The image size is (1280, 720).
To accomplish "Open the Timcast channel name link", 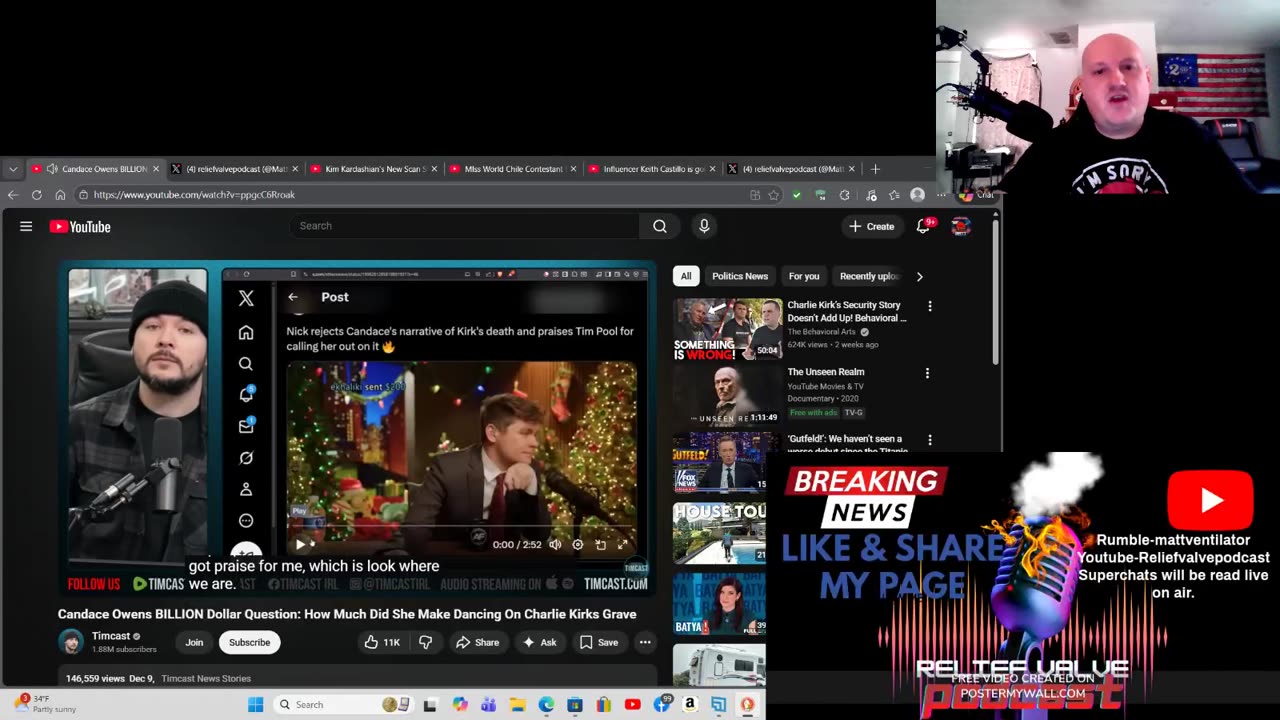I will click(x=111, y=636).
